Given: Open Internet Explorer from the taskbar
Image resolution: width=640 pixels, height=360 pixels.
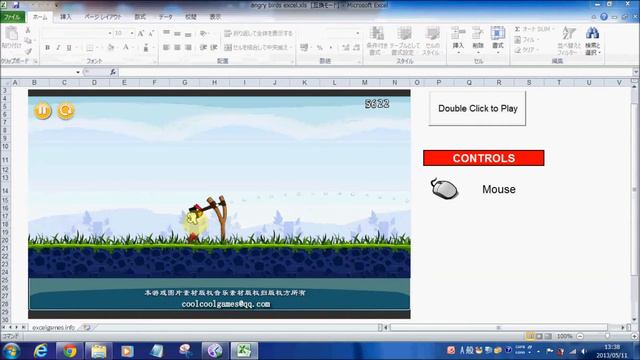Looking at the screenshot, I should click(40, 351).
